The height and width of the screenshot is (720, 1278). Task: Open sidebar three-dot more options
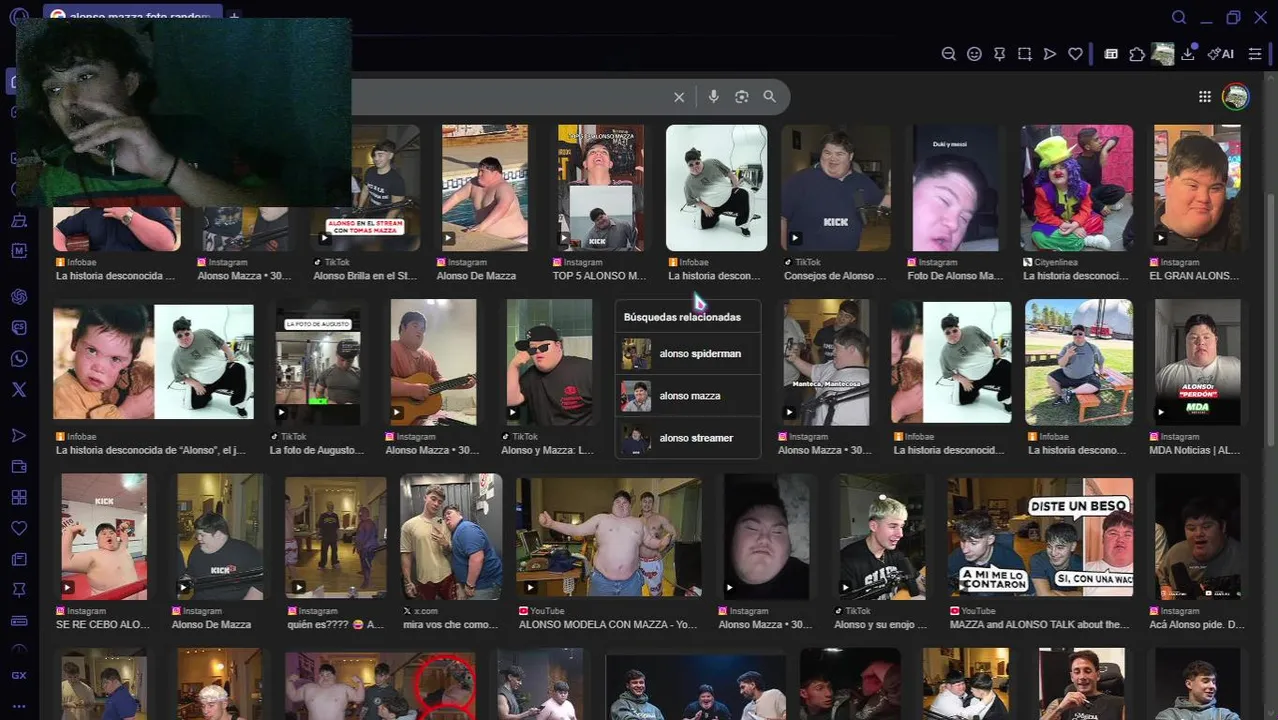(x=18, y=707)
